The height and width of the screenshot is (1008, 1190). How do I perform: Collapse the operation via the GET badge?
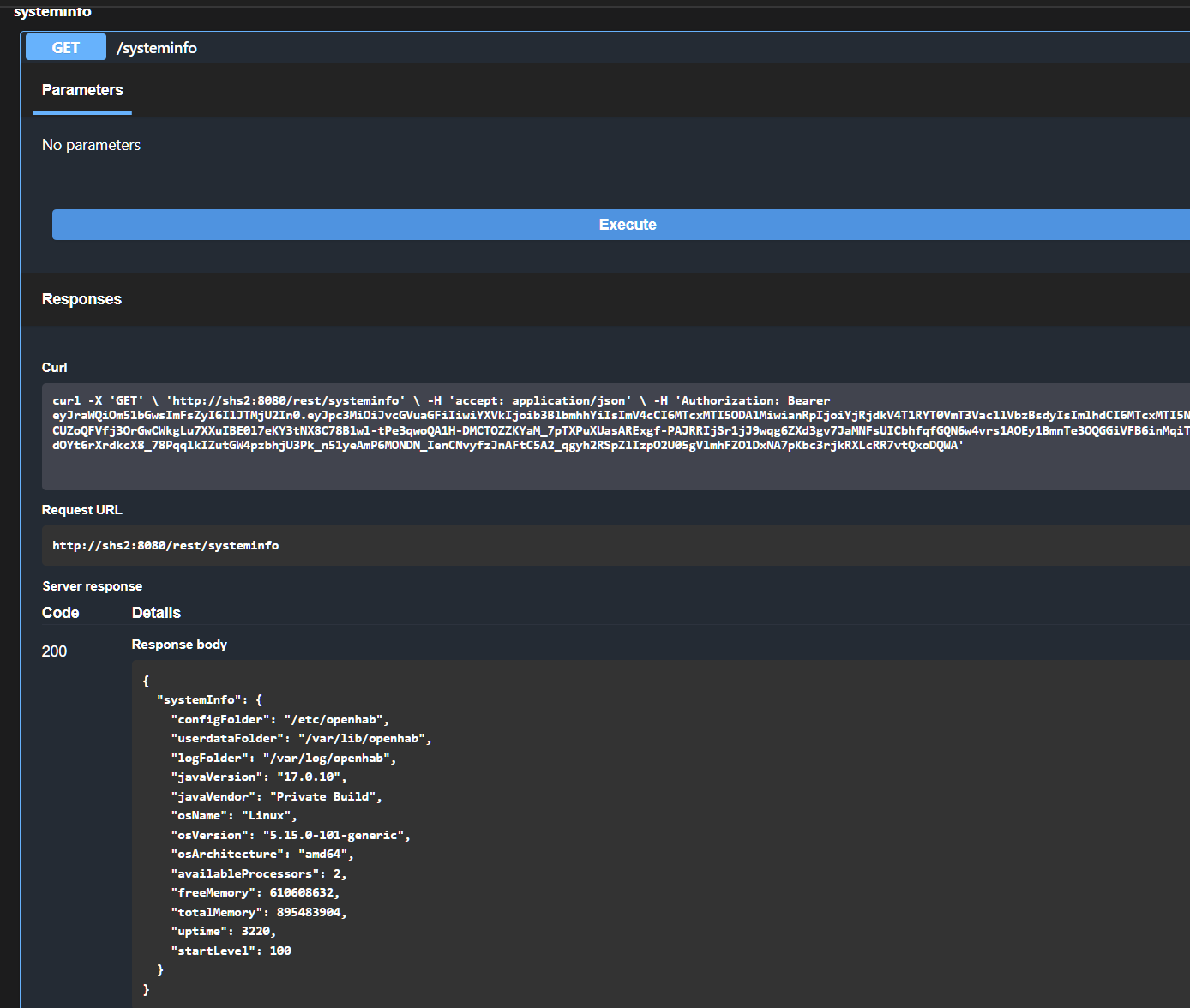pyautogui.click(x=66, y=48)
